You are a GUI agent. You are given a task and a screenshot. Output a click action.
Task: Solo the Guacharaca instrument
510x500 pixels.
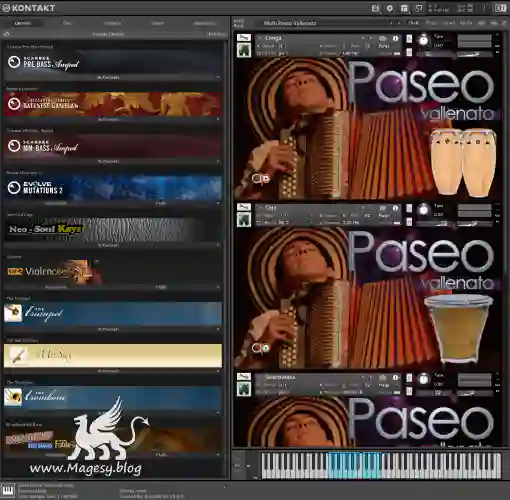pos(409,378)
